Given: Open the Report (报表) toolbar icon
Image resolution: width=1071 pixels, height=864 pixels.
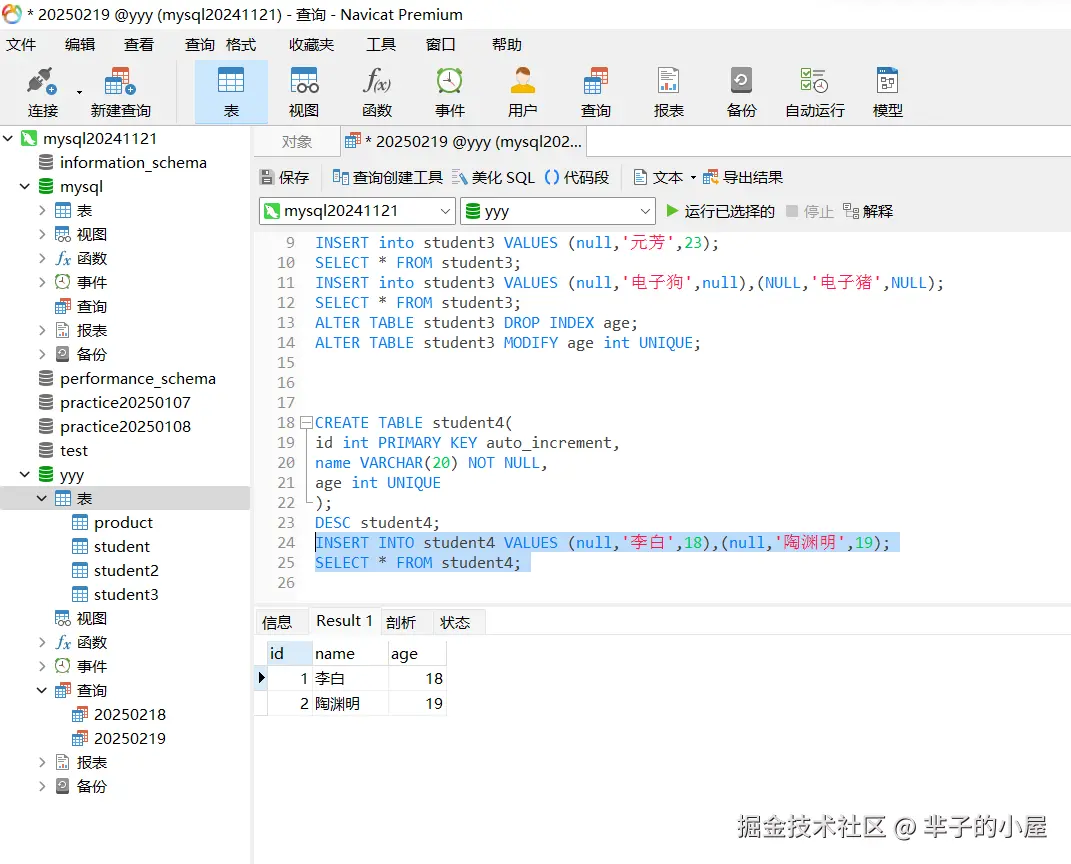Looking at the screenshot, I should (x=669, y=92).
